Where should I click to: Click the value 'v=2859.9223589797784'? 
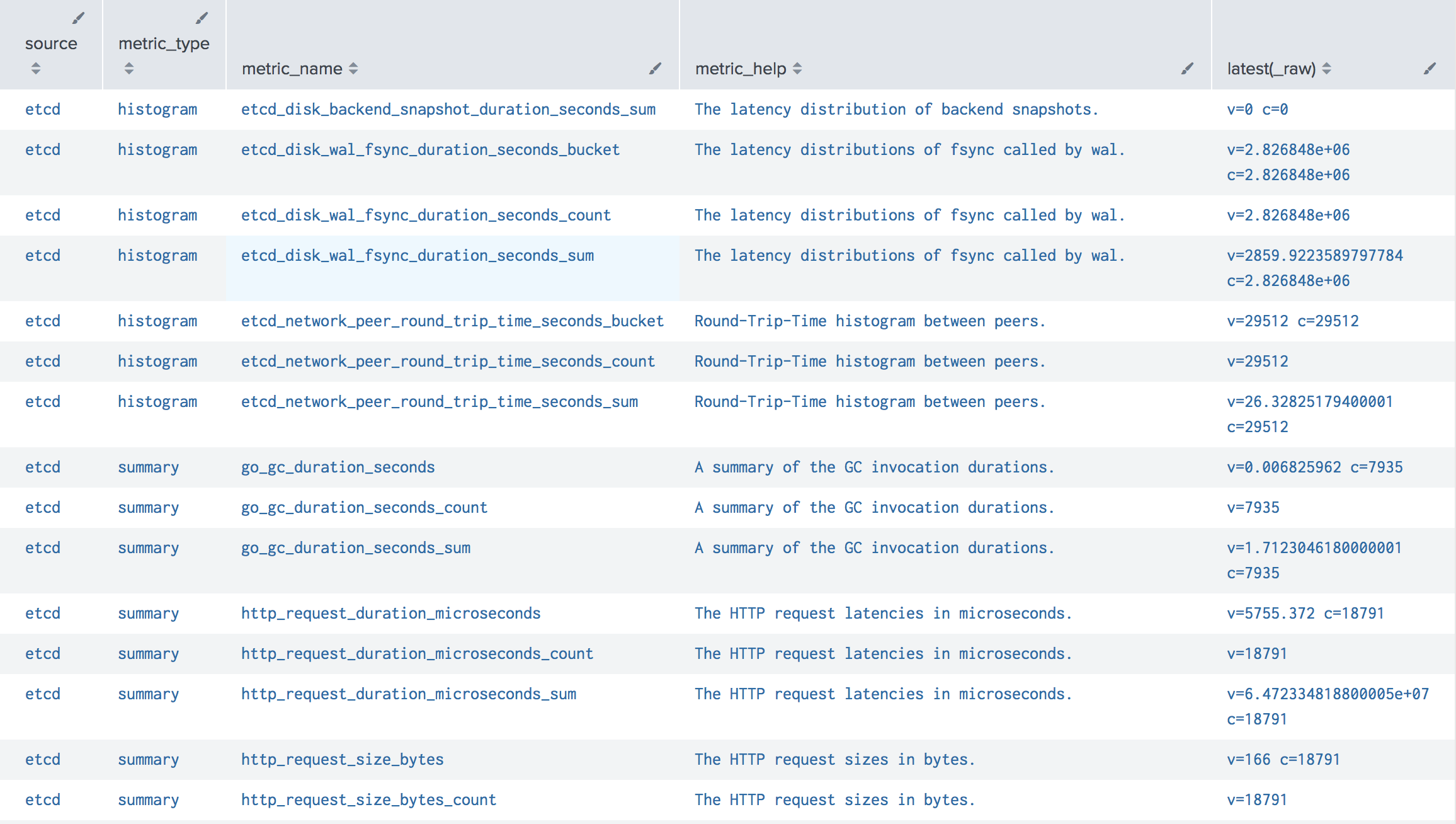point(1315,256)
